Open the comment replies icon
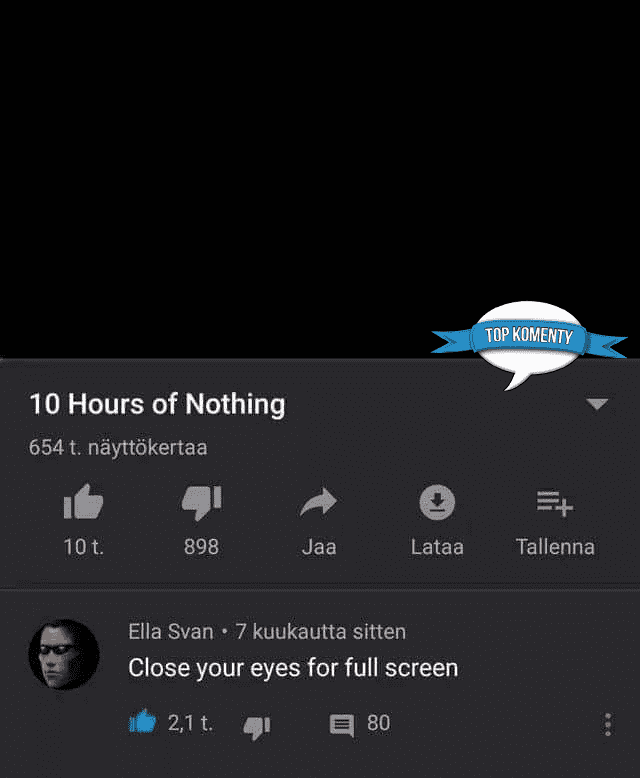Image resolution: width=640 pixels, height=778 pixels. [x=342, y=725]
